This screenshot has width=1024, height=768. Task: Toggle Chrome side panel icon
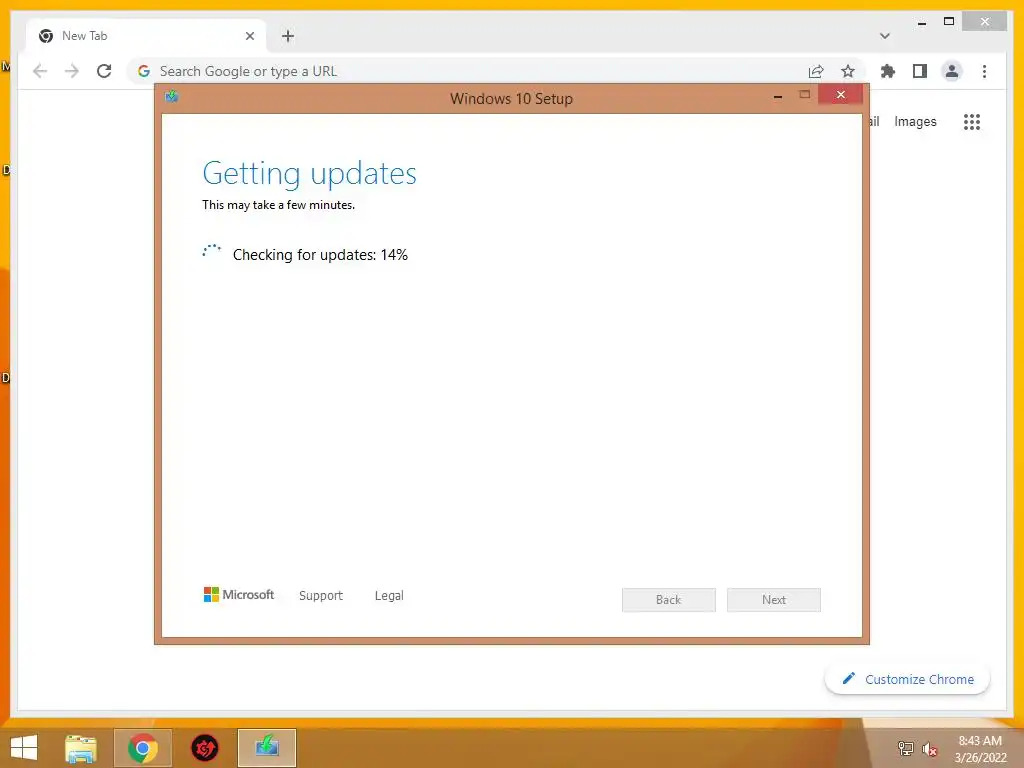(x=920, y=71)
